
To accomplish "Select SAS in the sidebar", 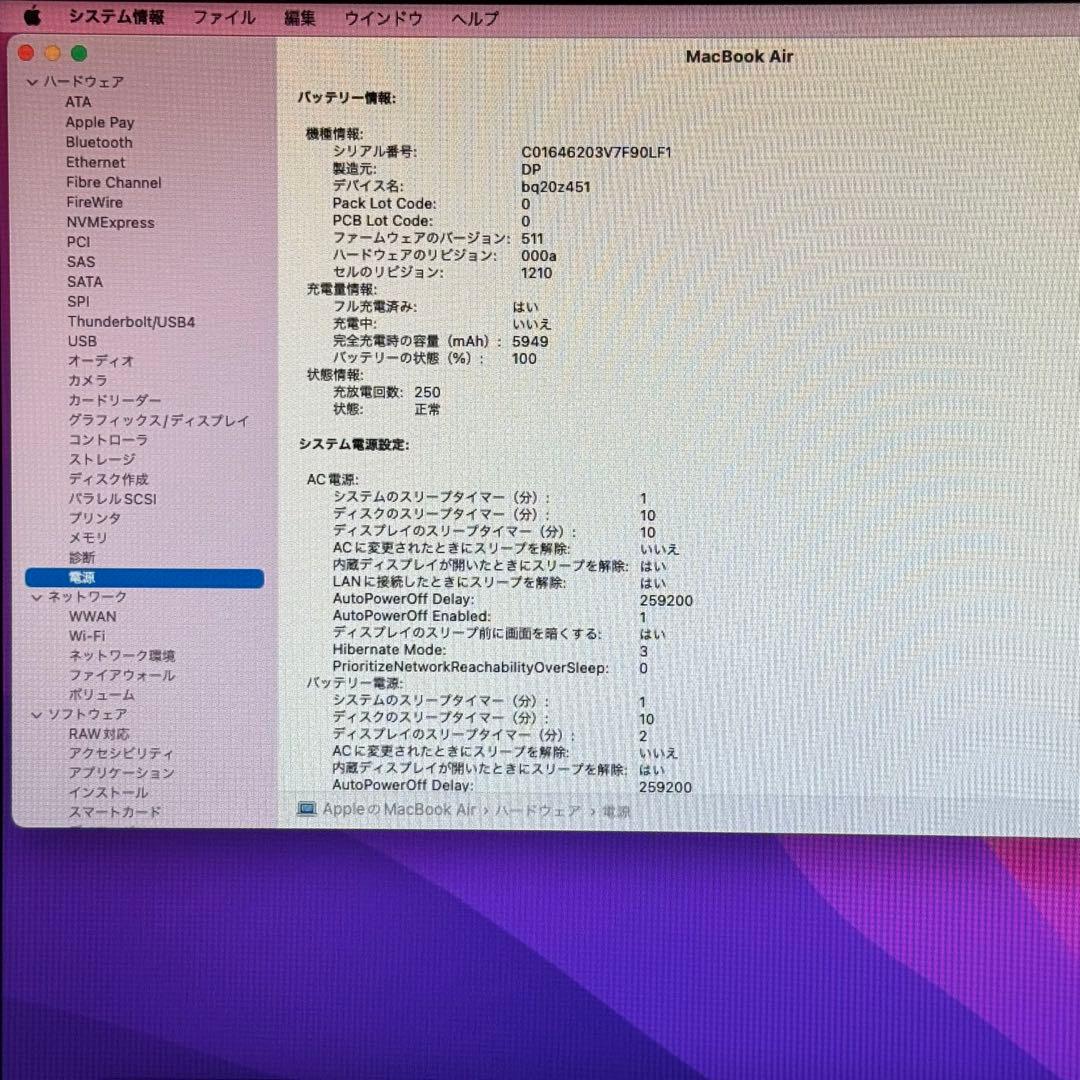I will tap(81, 262).
